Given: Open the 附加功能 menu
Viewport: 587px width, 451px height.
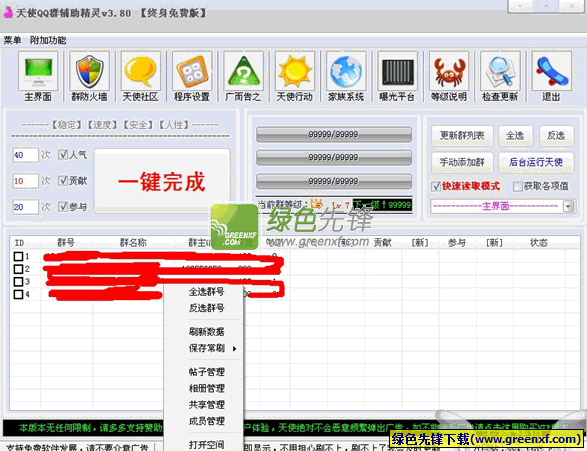Looking at the screenshot, I should [x=48, y=40].
